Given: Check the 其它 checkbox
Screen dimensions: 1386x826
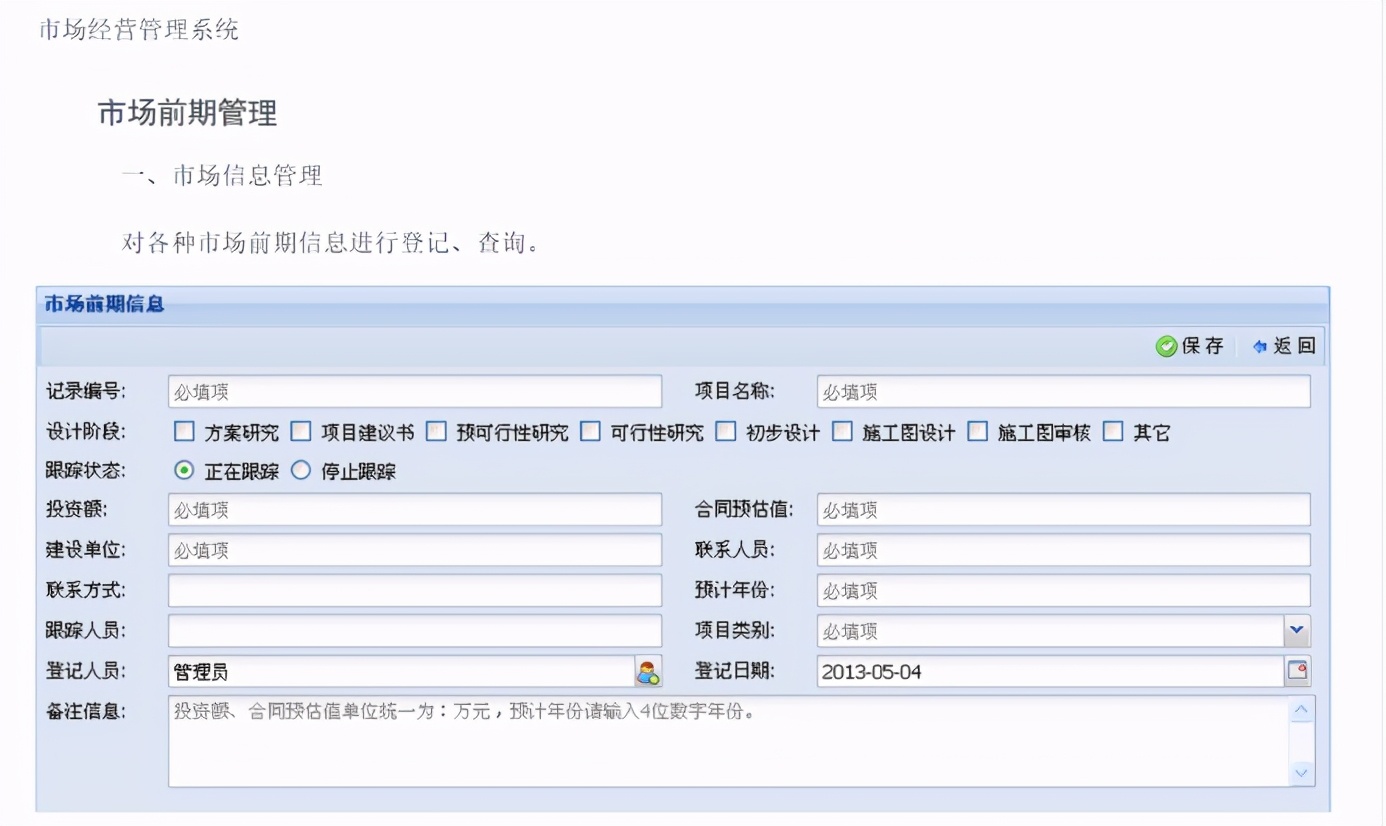Looking at the screenshot, I should (x=1113, y=430).
